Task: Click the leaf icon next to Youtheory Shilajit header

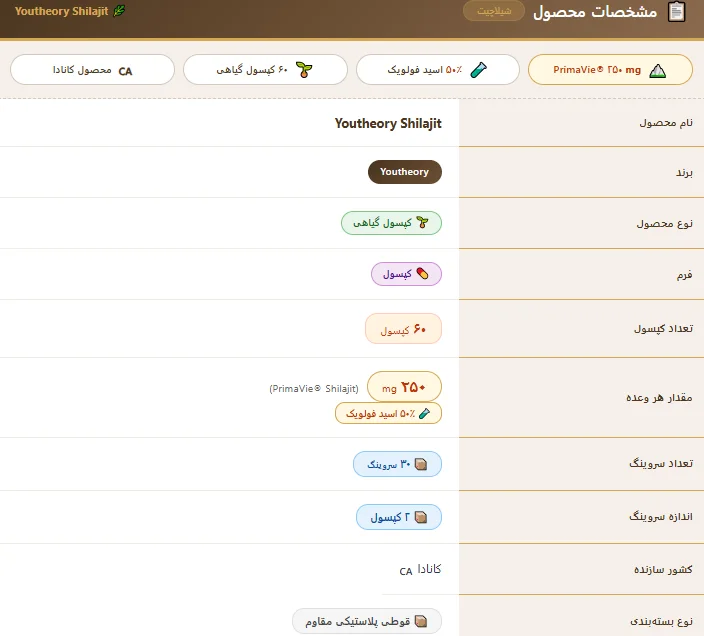Action: [x=119, y=11]
